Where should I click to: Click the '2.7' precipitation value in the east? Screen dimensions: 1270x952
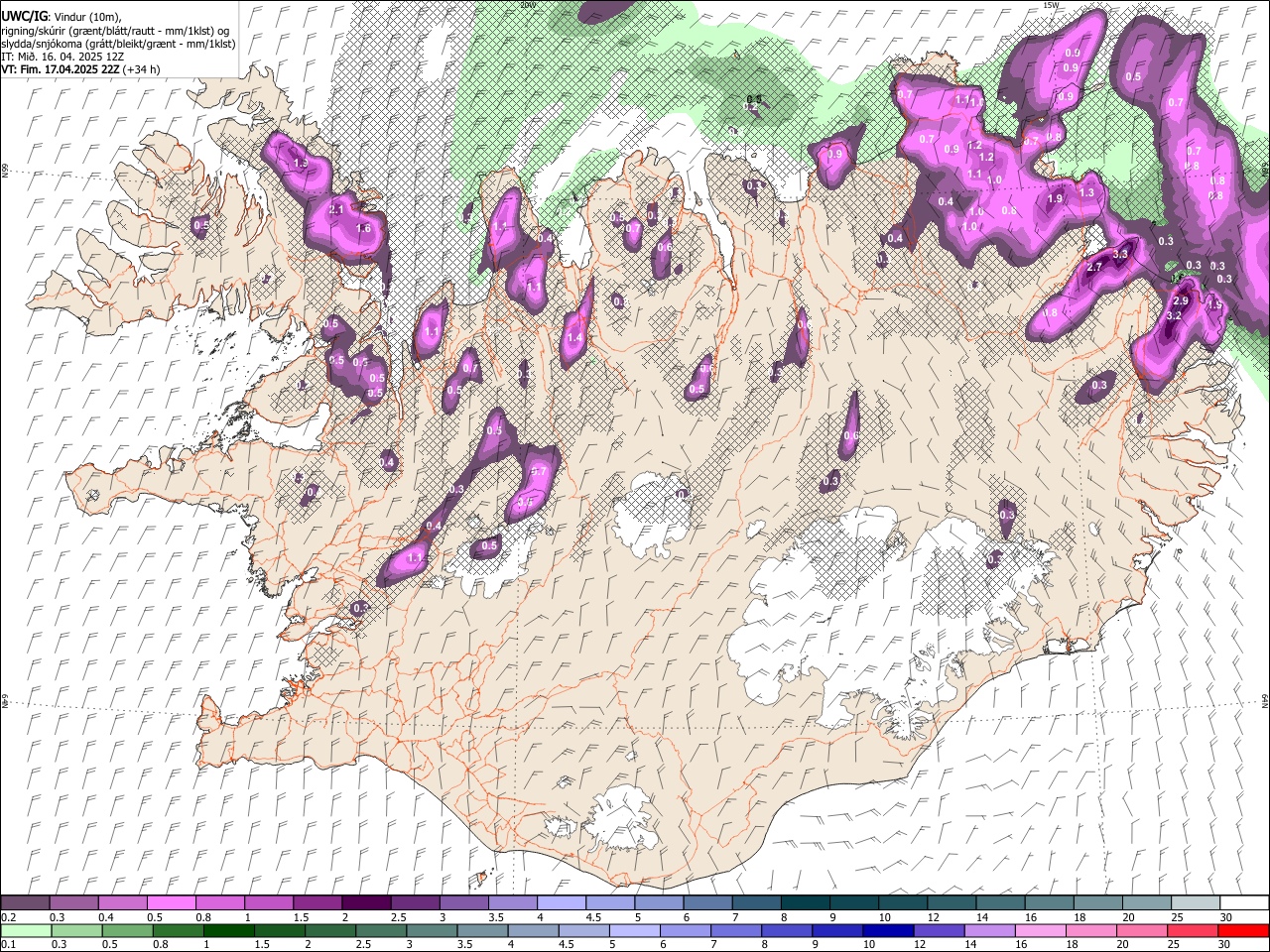(x=1094, y=268)
